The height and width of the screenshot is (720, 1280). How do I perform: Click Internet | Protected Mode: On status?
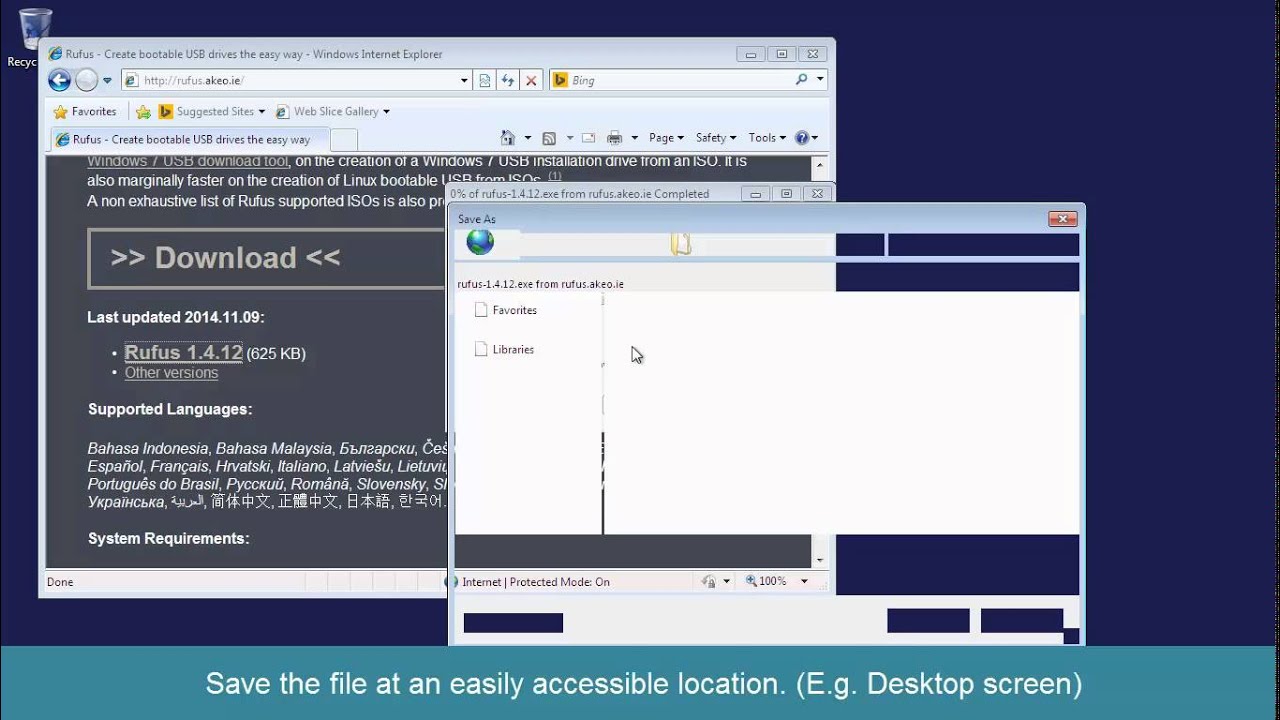[x=536, y=582]
